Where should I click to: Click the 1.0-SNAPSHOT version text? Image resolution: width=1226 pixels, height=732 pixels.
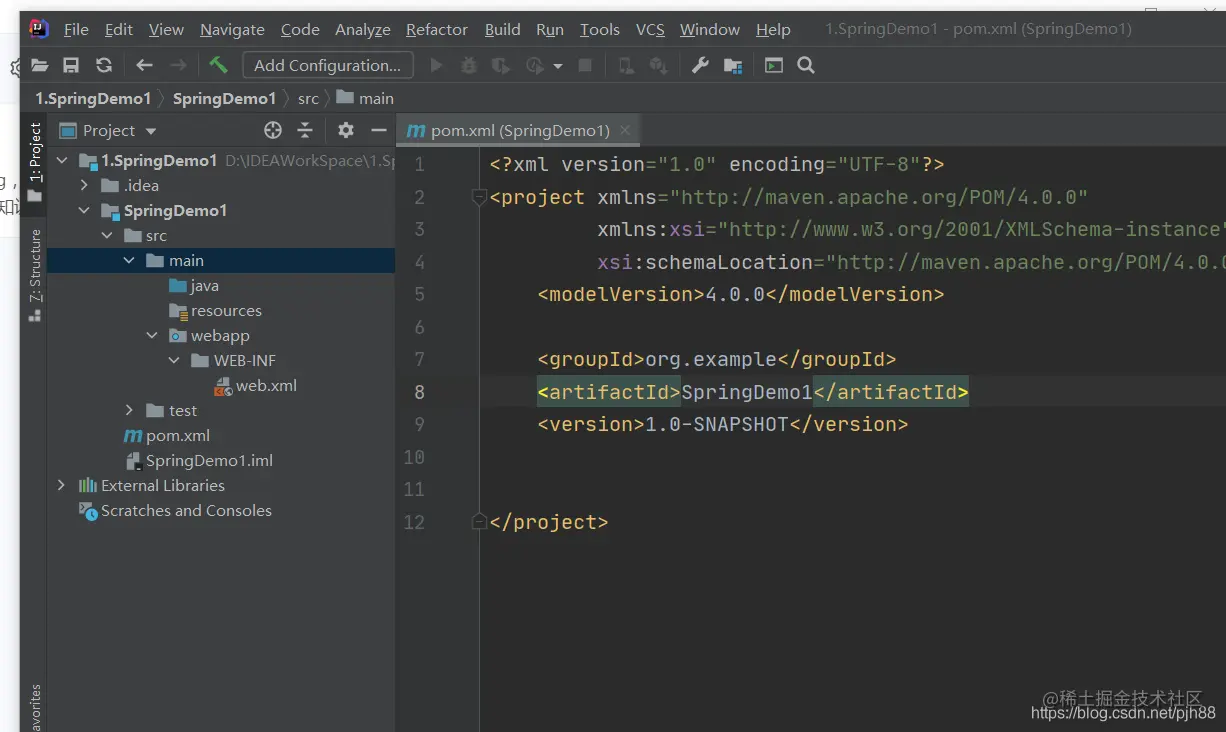point(717,424)
